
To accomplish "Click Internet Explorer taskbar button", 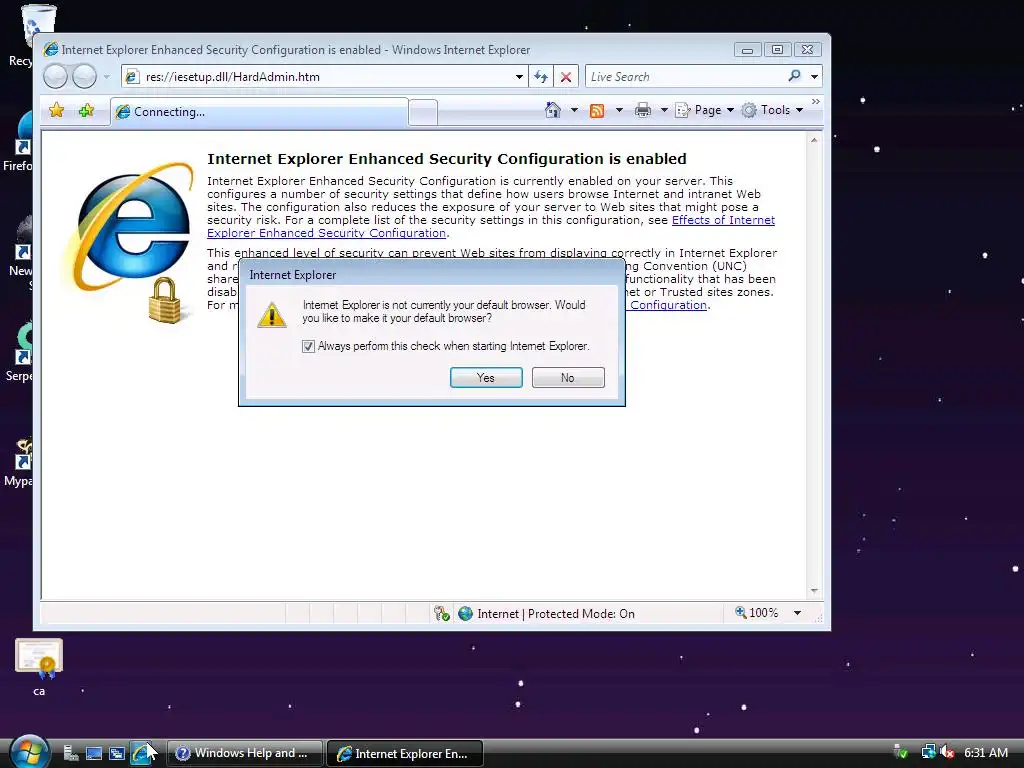I will tap(405, 753).
